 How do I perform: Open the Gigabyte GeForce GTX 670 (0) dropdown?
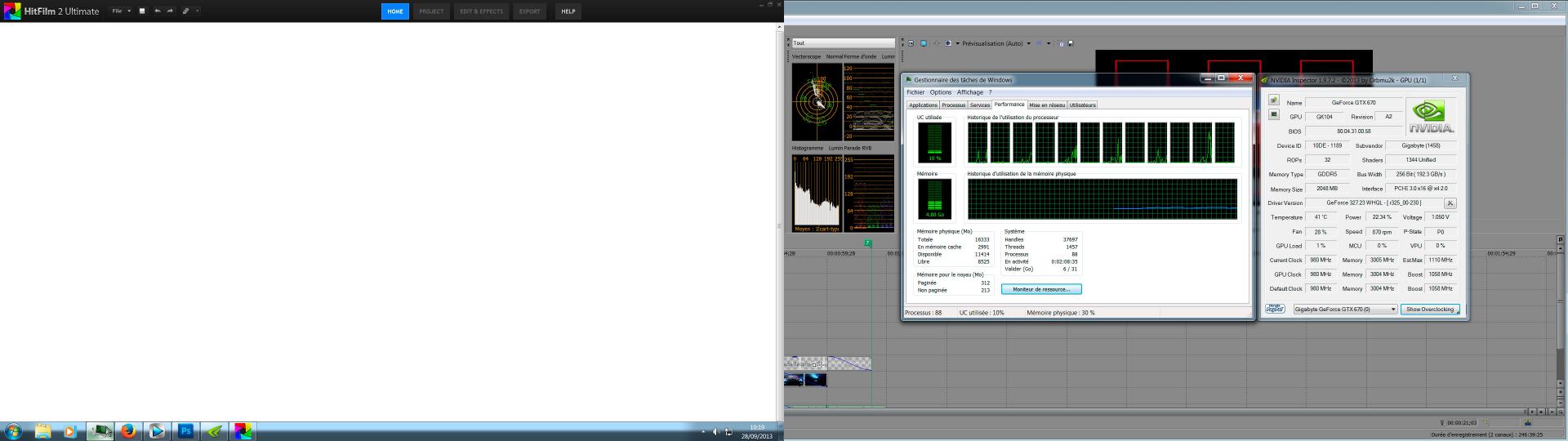point(1345,310)
